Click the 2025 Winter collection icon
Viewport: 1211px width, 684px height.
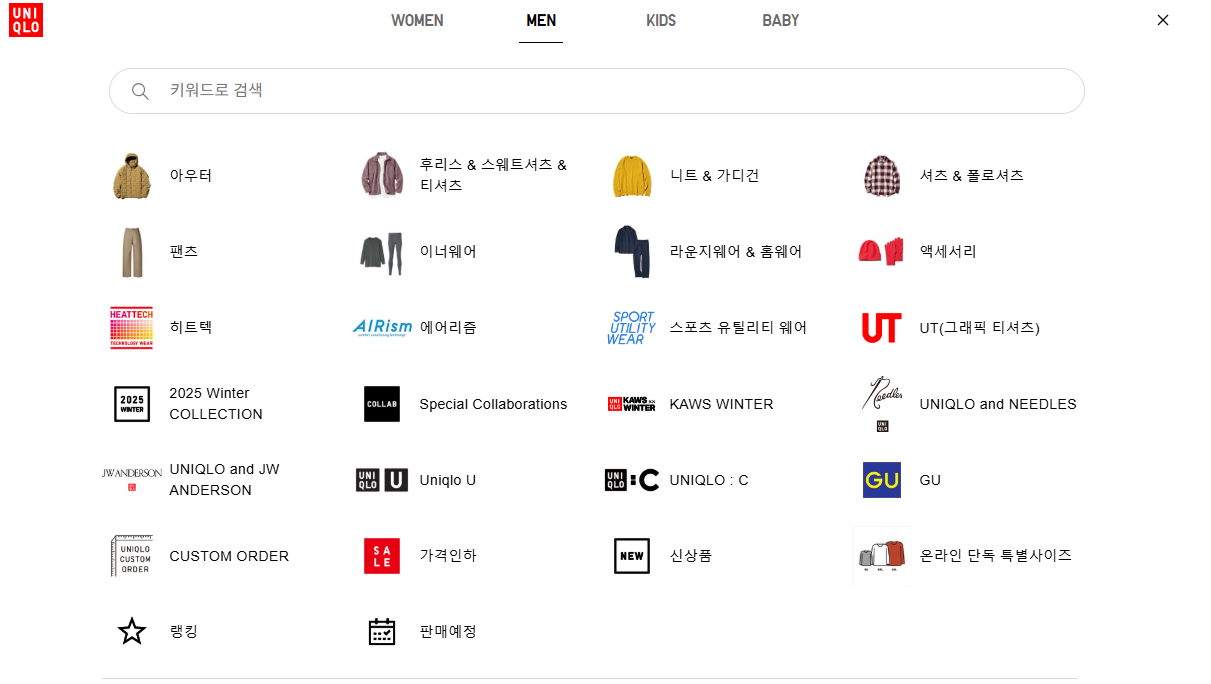coord(132,404)
